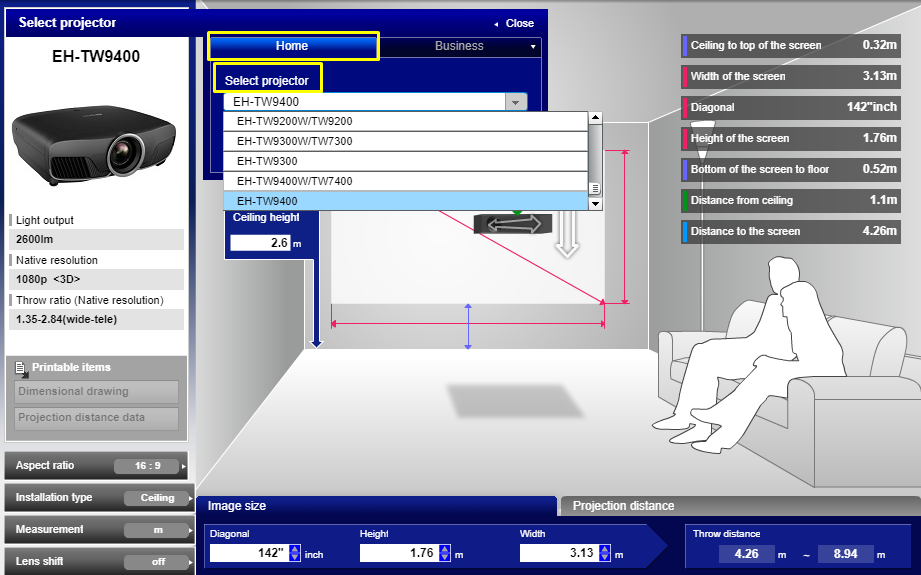
Task: Click the Ceiling to top of screen row
Action: coord(791,45)
